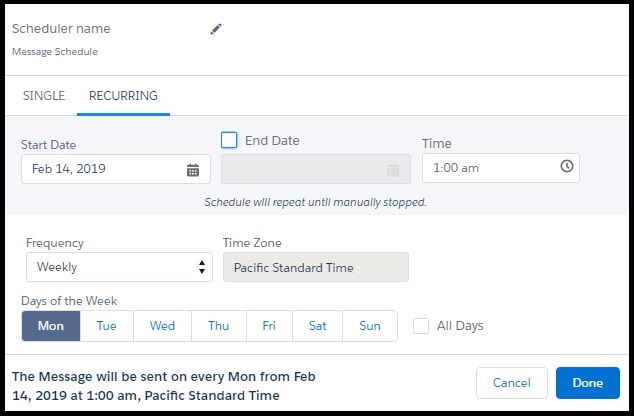Click the Cancel button
The height and width of the screenshot is (416, 634).
click(x=512, y=383)
